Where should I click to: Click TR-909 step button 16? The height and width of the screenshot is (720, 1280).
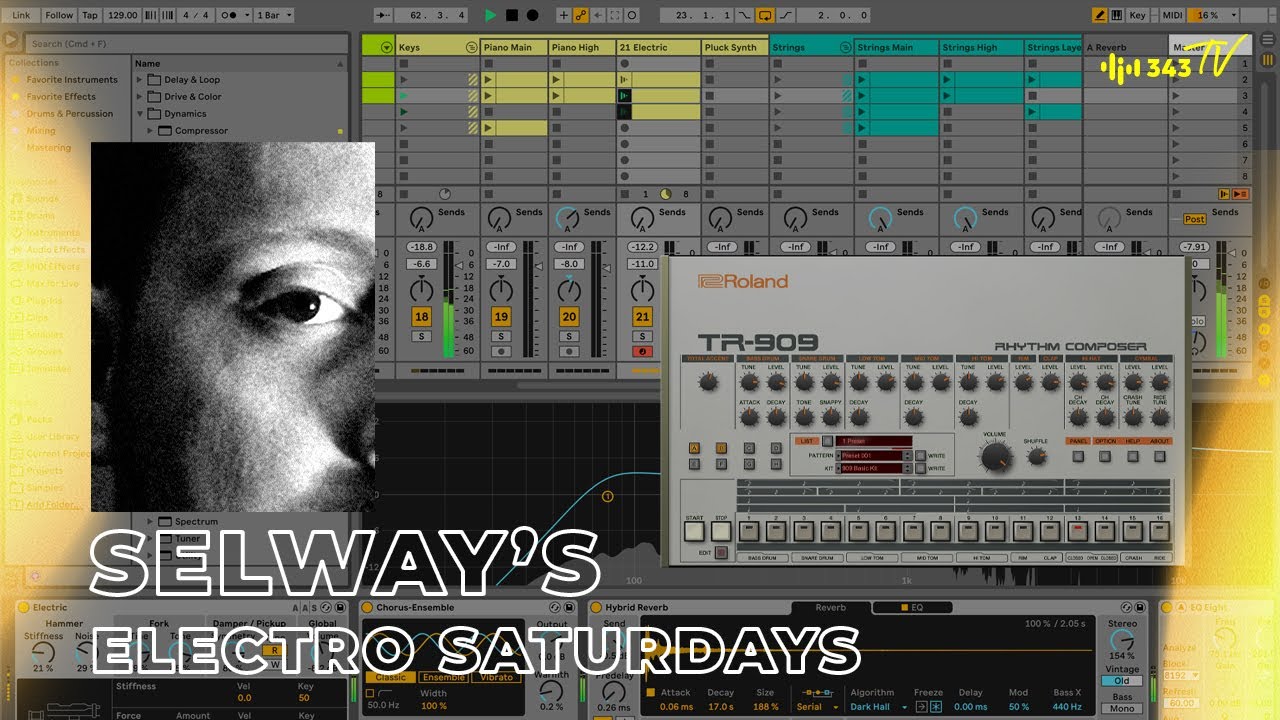coord(1160,532)
